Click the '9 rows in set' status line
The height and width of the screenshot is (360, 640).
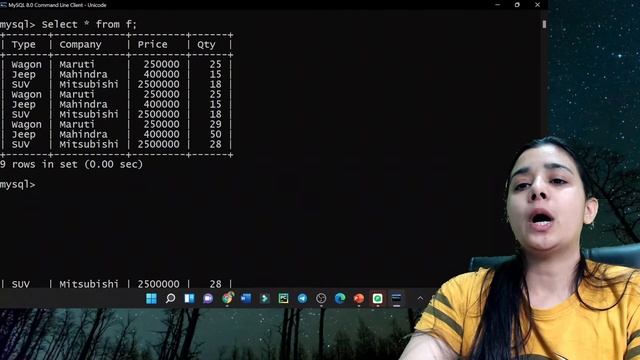pyautogui.click(x=71, y=164)
